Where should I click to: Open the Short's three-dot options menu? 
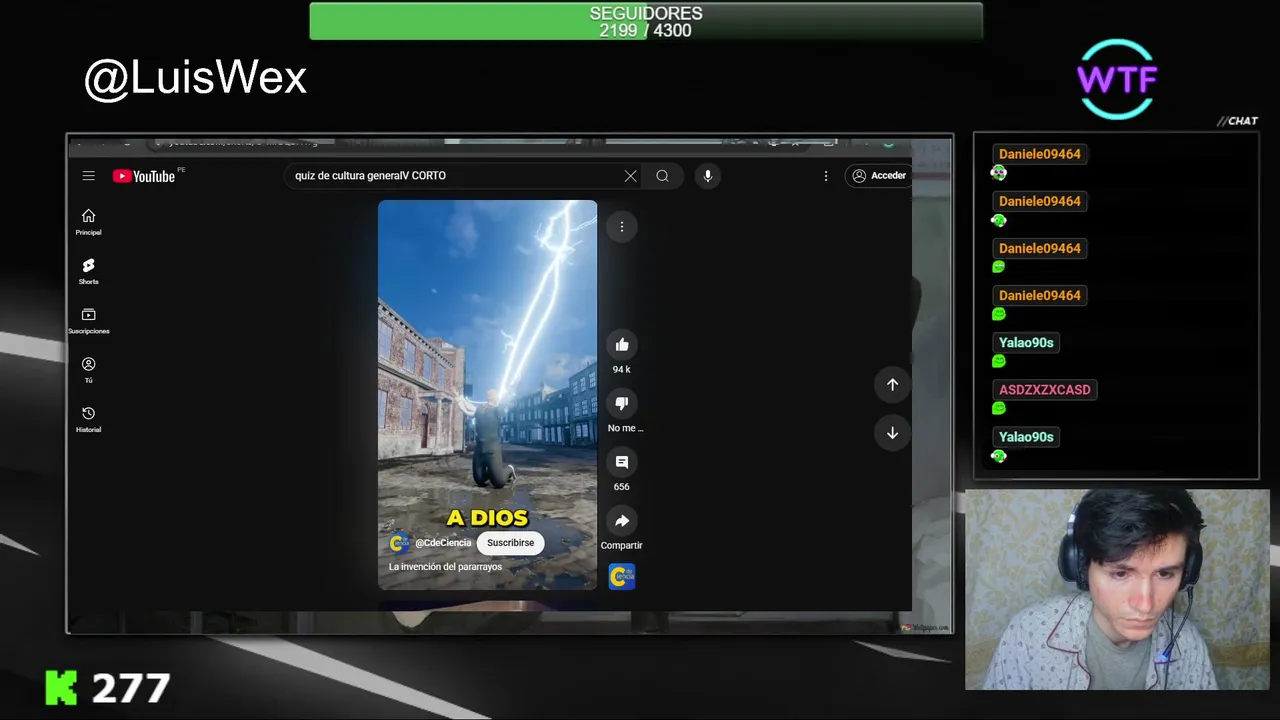(622, 227)
